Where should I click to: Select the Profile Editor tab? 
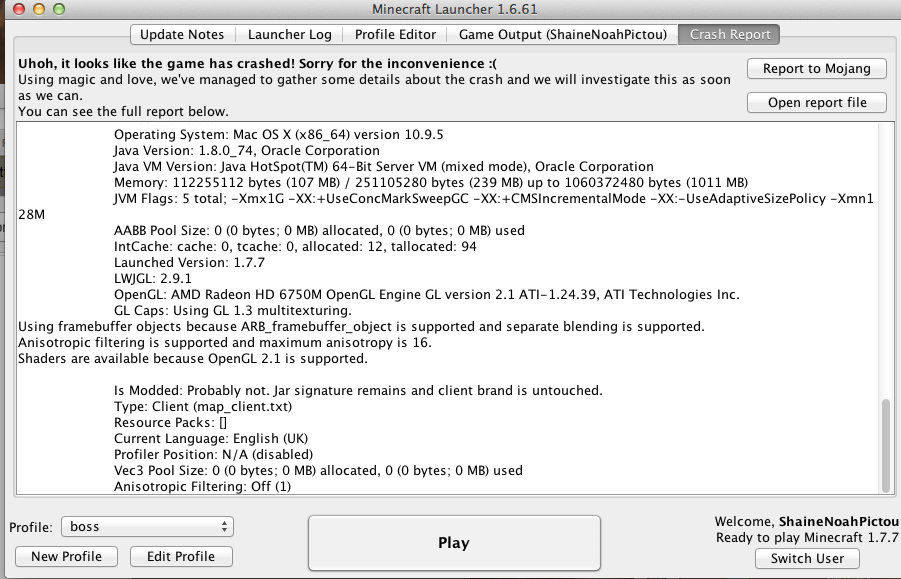(395, 34)
